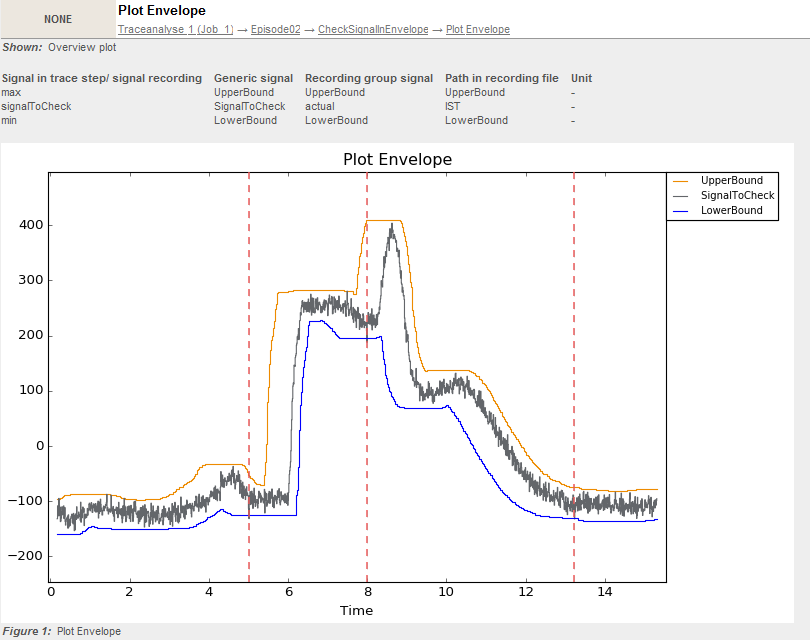
Task: Select the NONE verdict cell
Action: coord(58,19)
